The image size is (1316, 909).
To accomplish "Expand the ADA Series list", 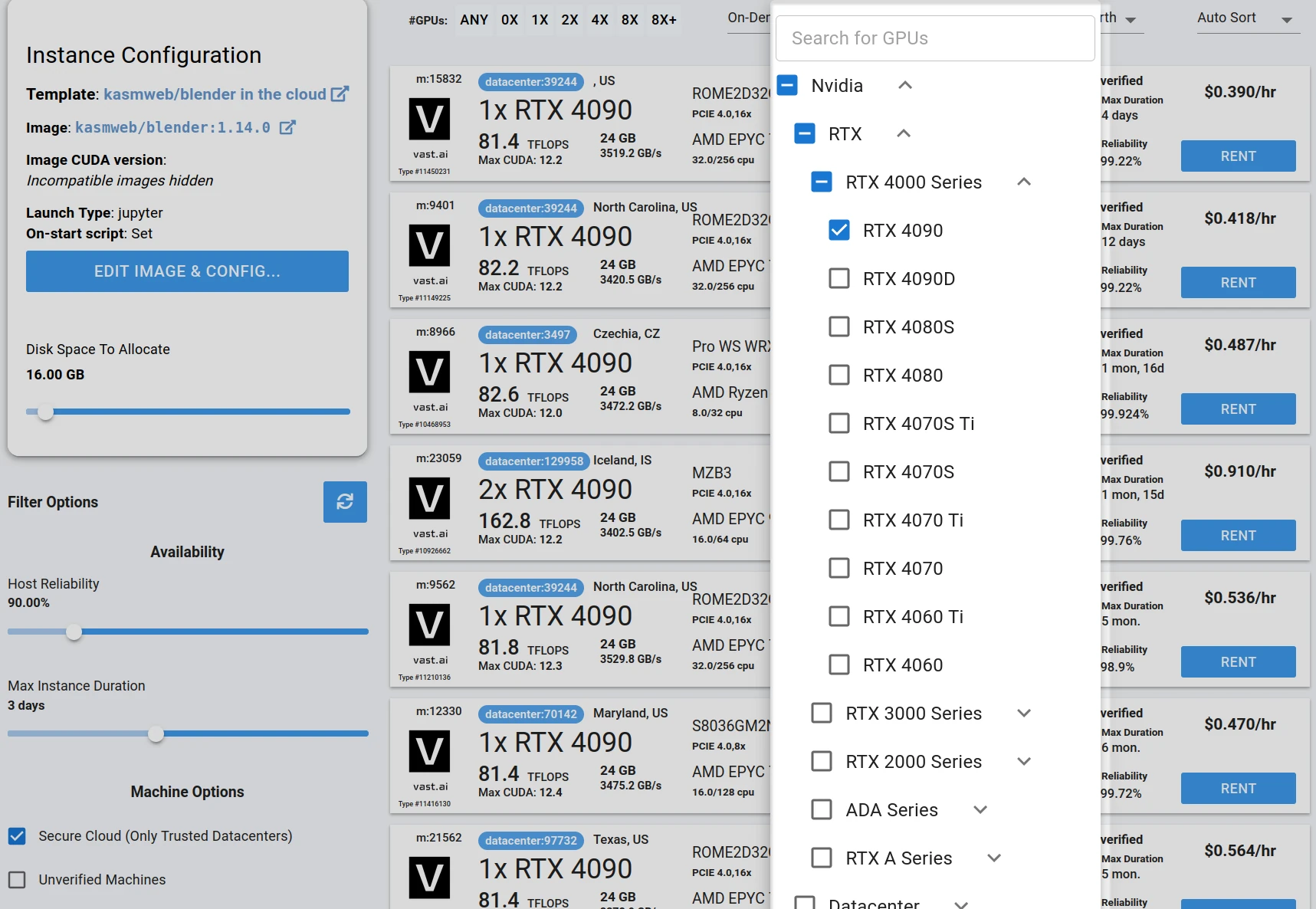I will coord(980,809).
